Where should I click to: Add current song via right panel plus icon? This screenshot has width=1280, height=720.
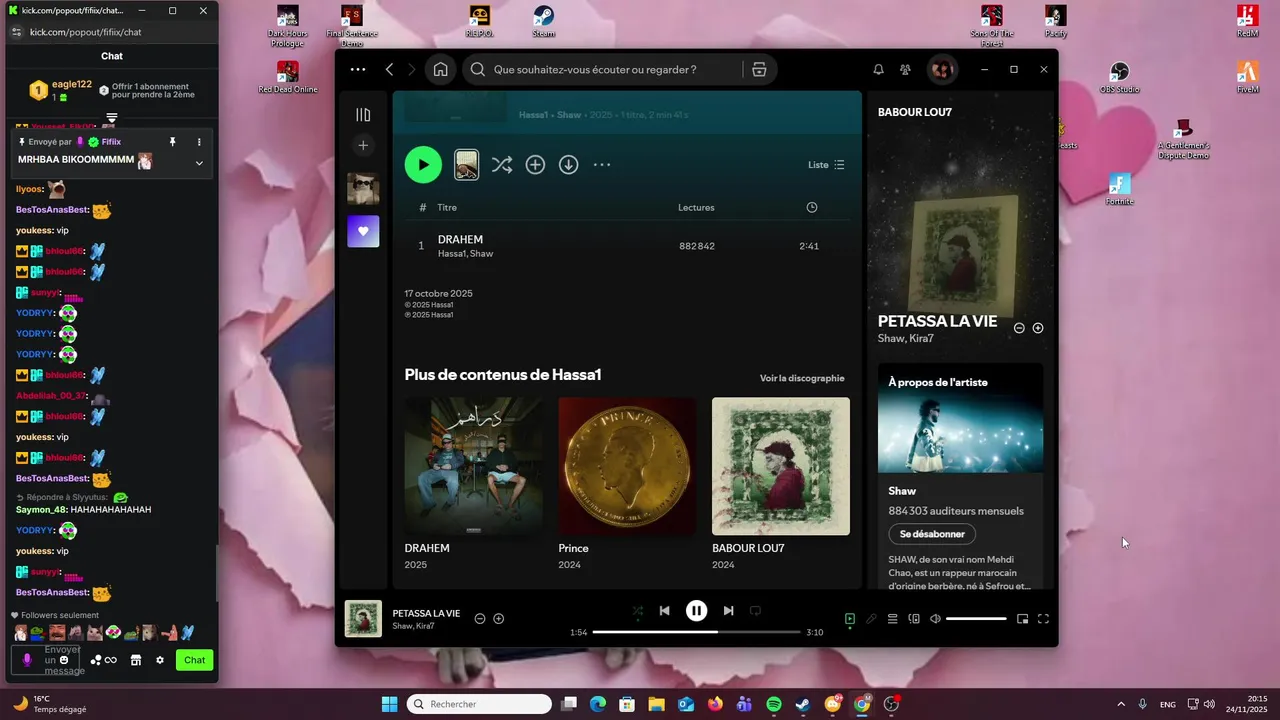1038,328
